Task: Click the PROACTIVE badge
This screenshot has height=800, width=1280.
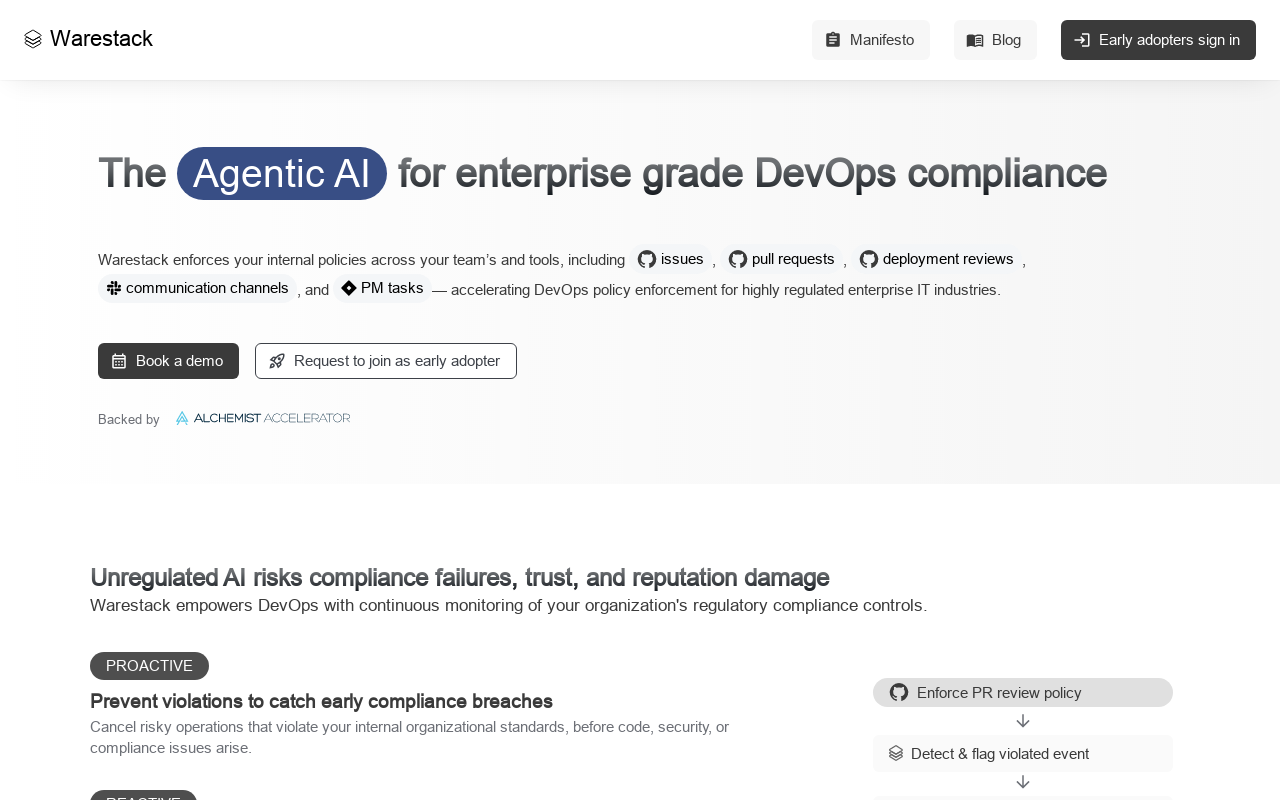Action: (149, 666)
